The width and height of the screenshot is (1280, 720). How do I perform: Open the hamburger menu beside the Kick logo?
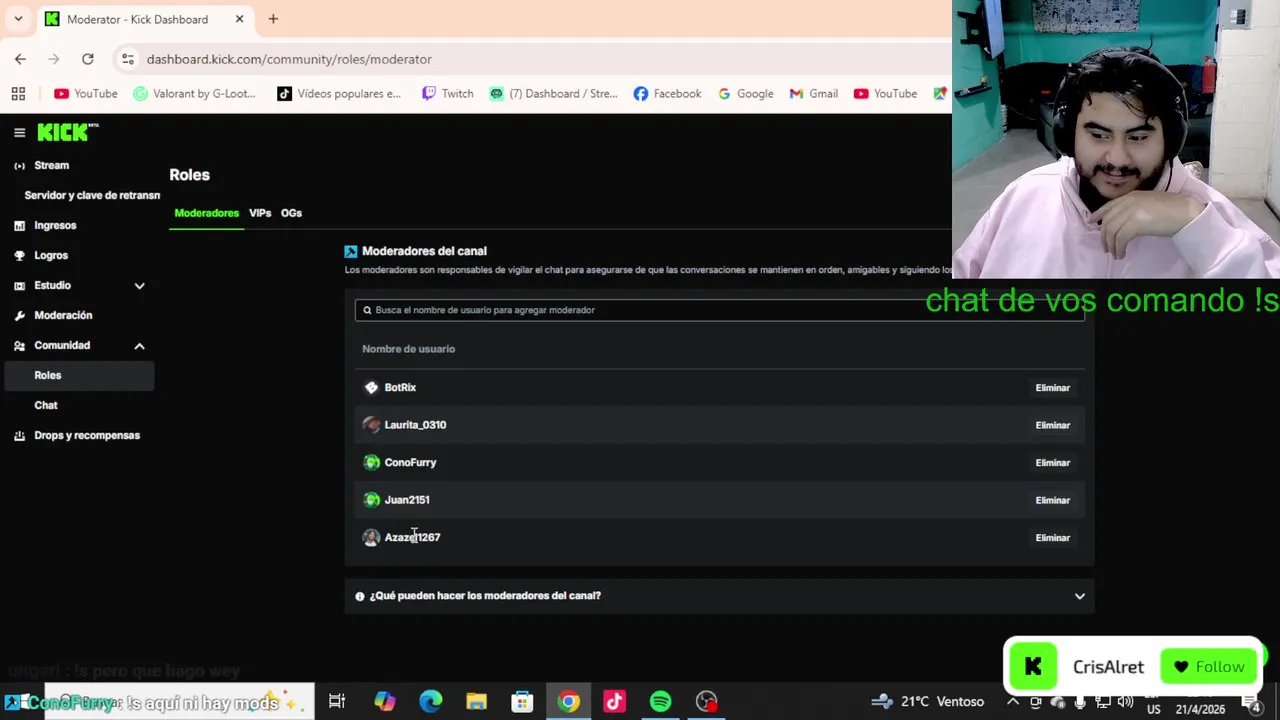point(19,132)
